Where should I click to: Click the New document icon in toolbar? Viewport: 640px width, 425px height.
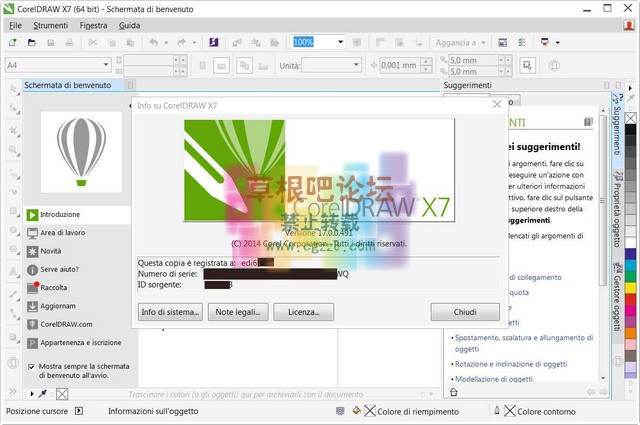(13, 42)
